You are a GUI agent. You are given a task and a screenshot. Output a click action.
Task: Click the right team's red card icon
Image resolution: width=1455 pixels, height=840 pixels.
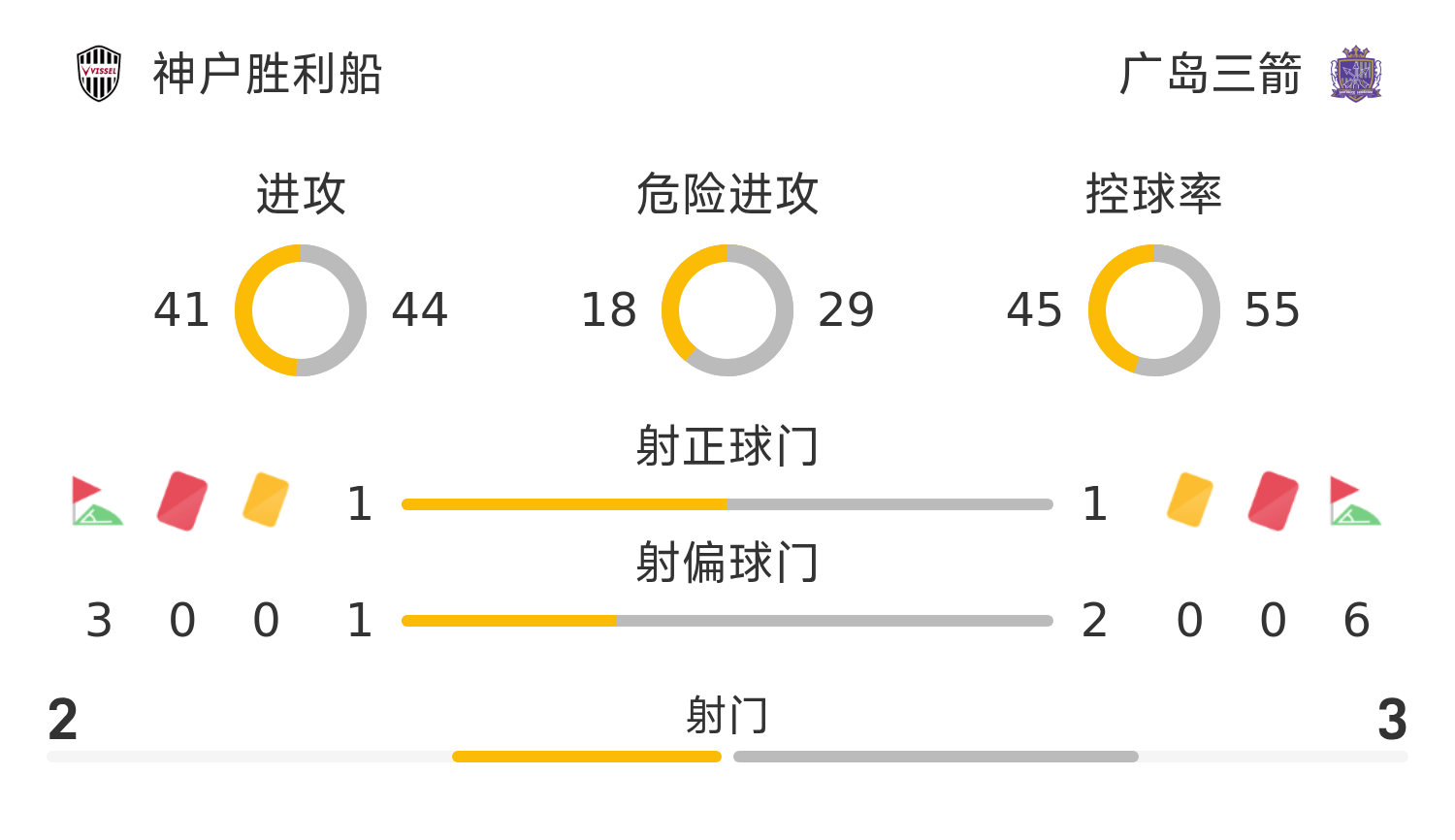tap(1274, 501)
